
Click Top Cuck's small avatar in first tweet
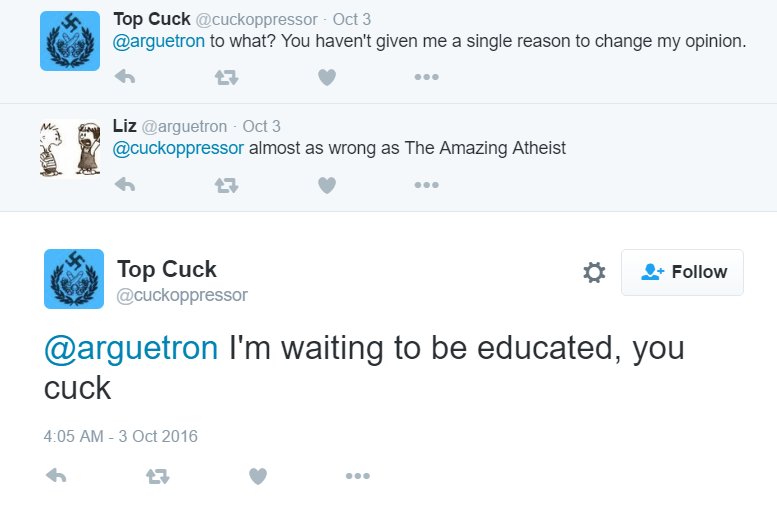coord(70,41)
